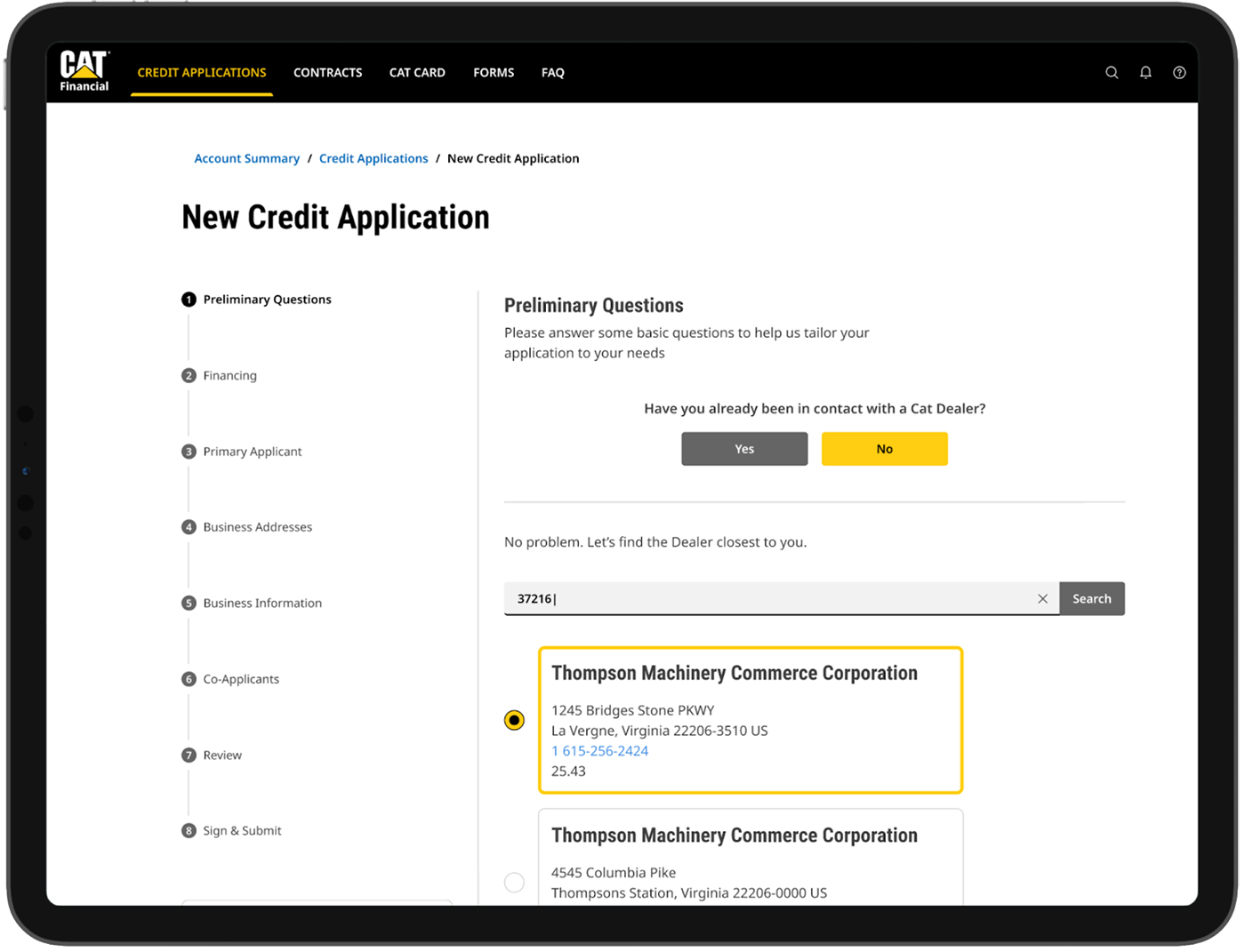Go to Account Summary breadcrumb

247,158
